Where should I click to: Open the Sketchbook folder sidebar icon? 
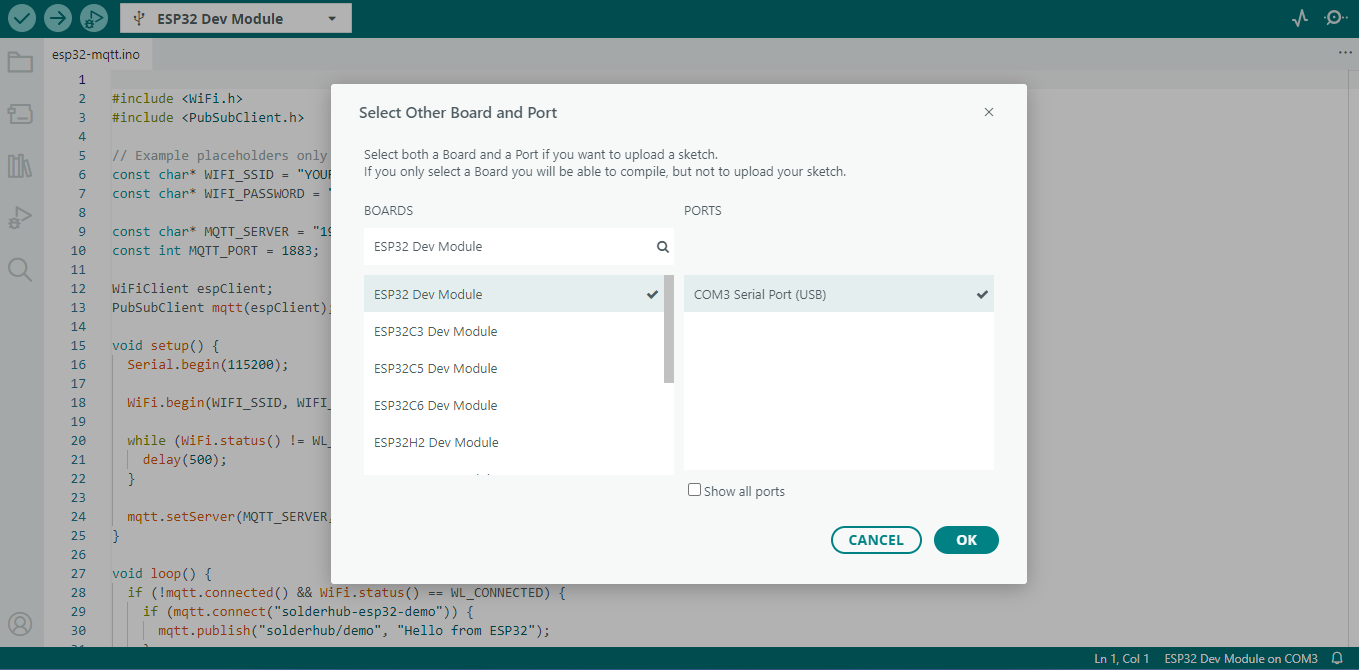point(20,63)
